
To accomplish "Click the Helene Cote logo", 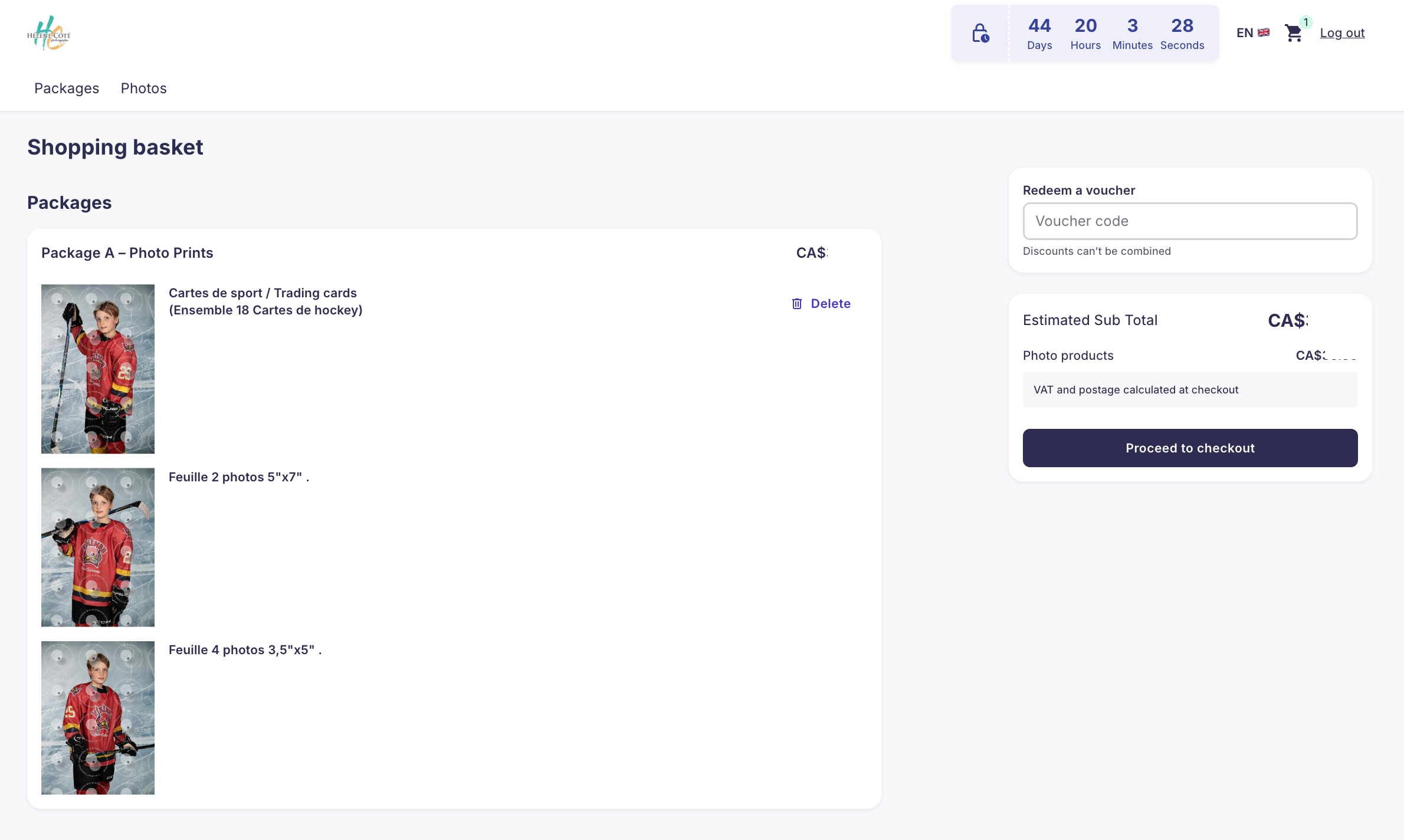I will click(49, 33).
